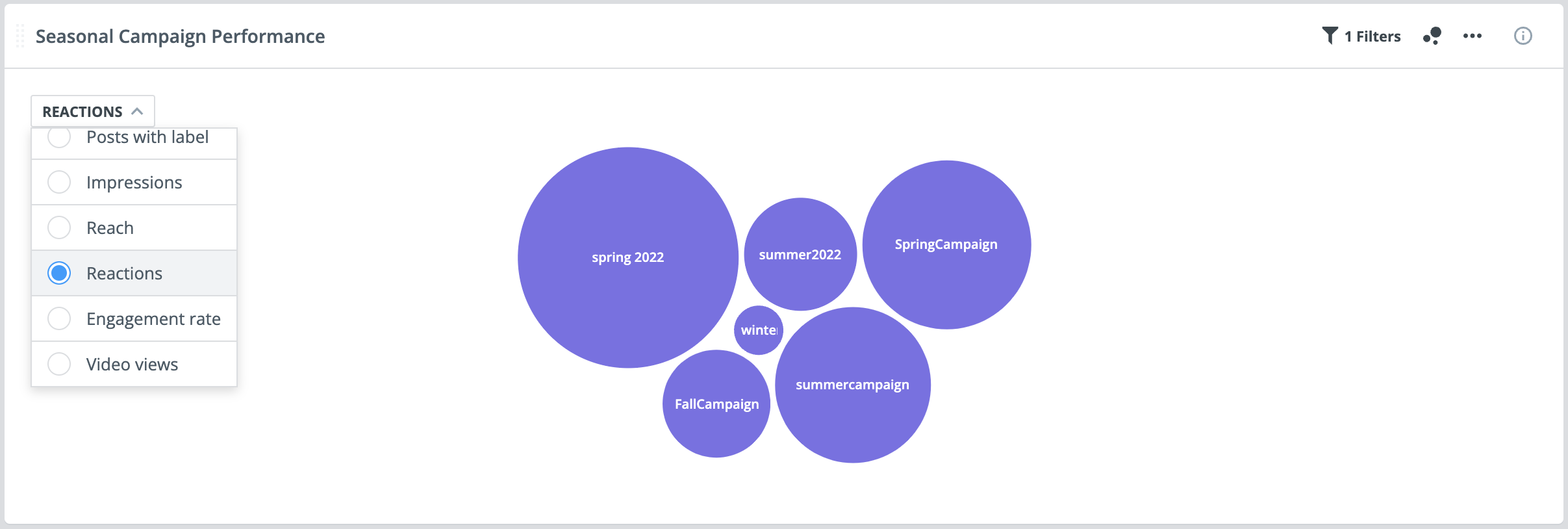Open the three-dot more options menu
Viewport: 1568px width, 529px height.
coord(1473,36)
